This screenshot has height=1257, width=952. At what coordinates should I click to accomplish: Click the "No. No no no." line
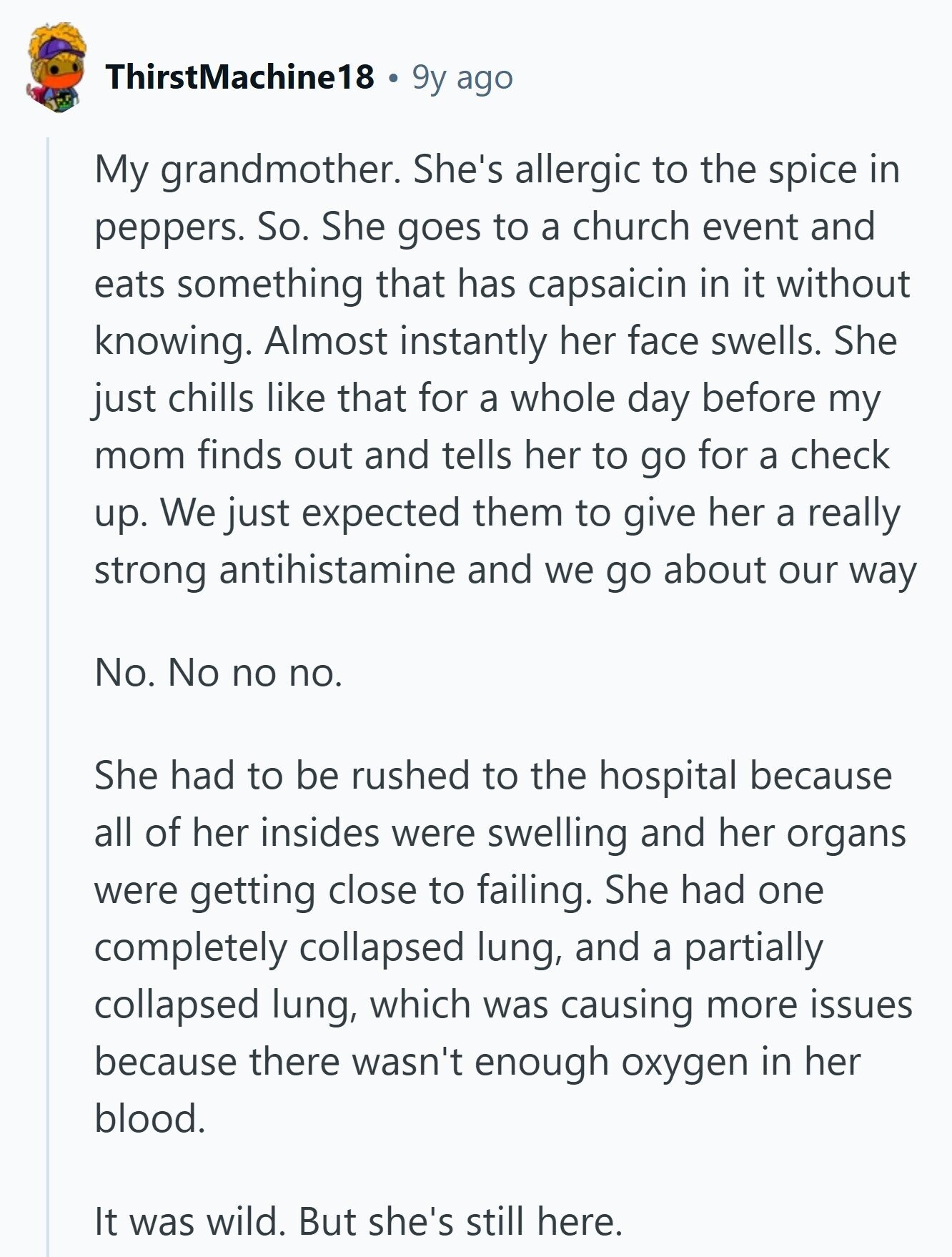tap(218, 673)
